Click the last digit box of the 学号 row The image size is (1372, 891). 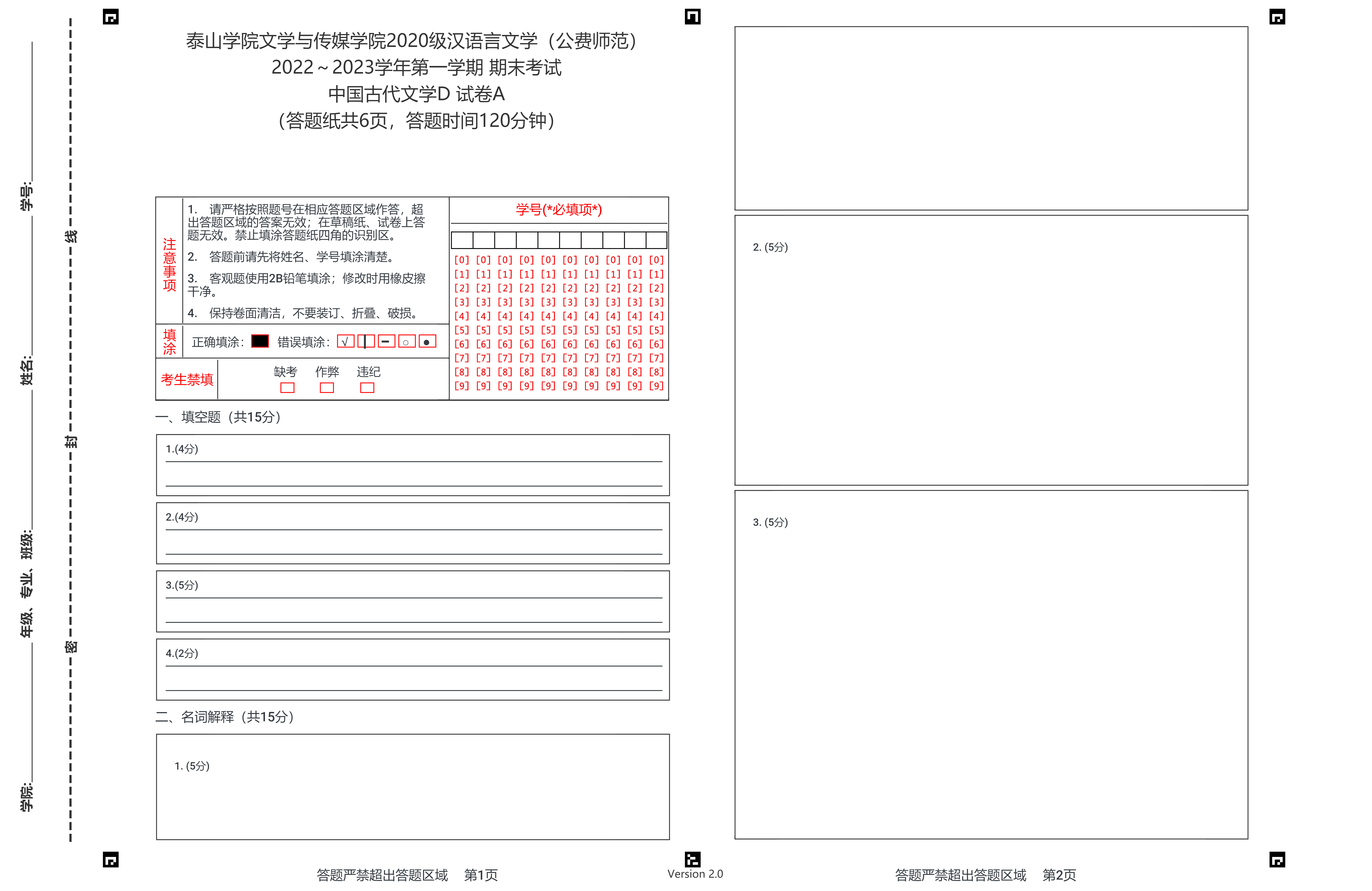pyautogui.click(x=657, y=240)
